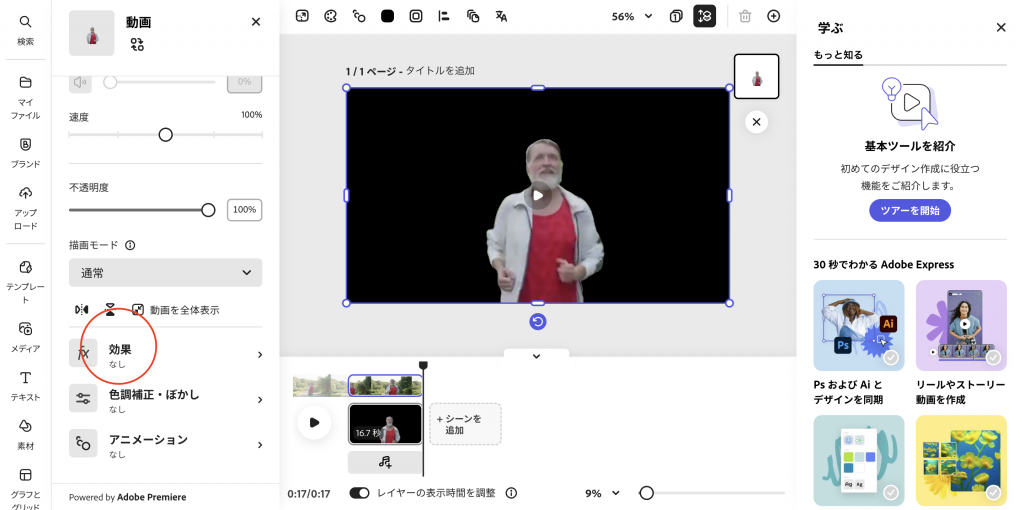Open the black background color swatch
This screenshot has height=510, width=1024.
pos(388,16)
